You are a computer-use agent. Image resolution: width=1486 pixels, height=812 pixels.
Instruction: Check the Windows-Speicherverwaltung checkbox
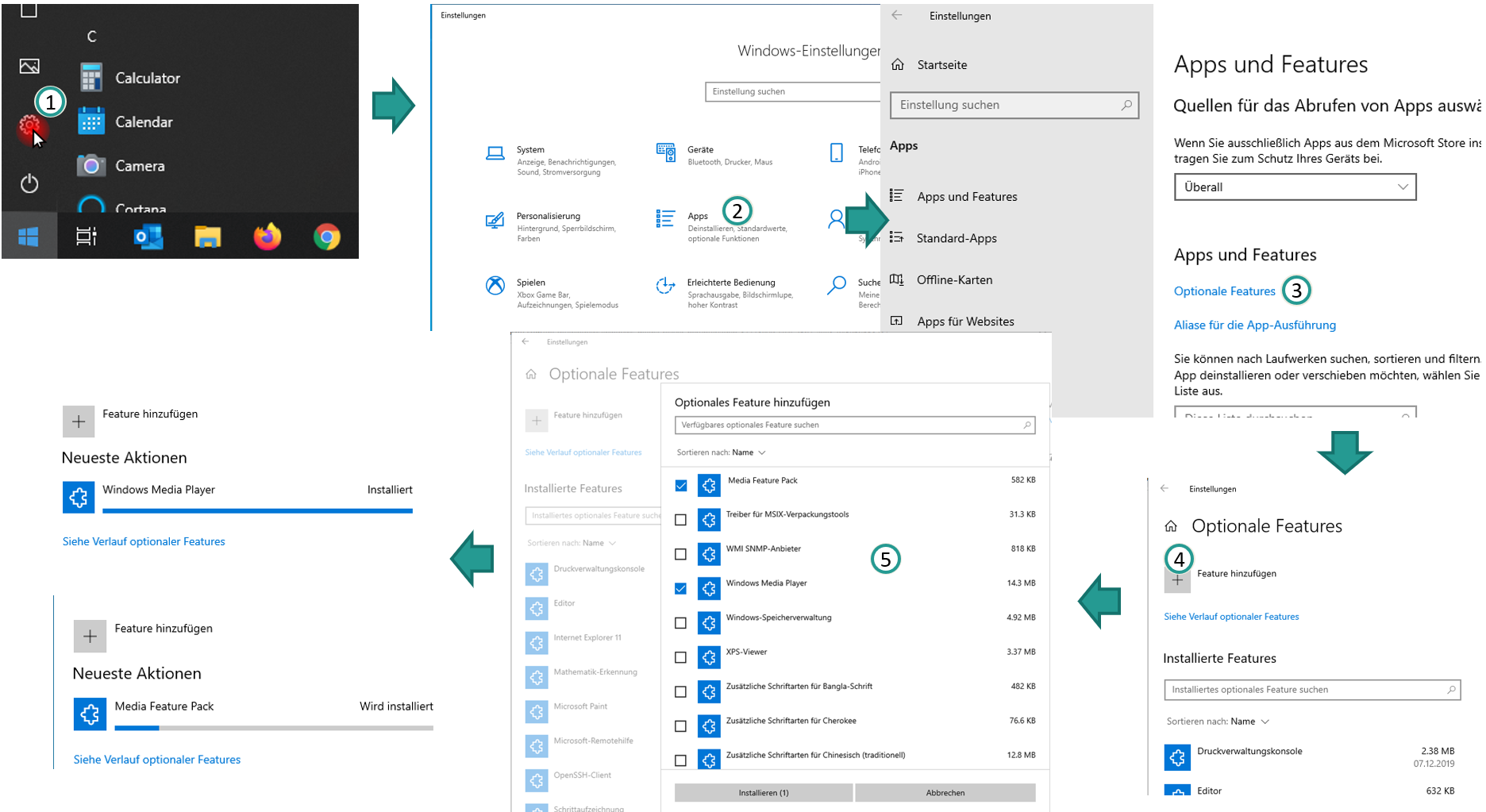(x=680, y=623)
